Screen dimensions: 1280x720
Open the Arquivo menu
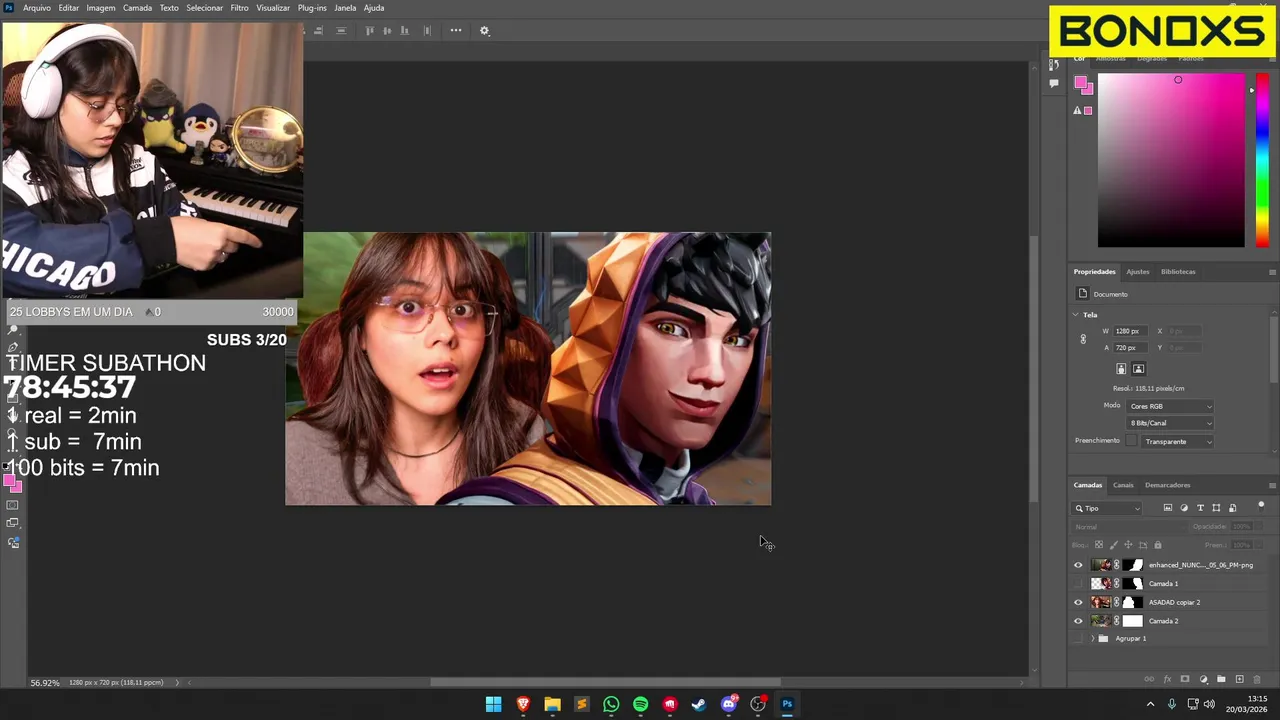click(37, 8)
